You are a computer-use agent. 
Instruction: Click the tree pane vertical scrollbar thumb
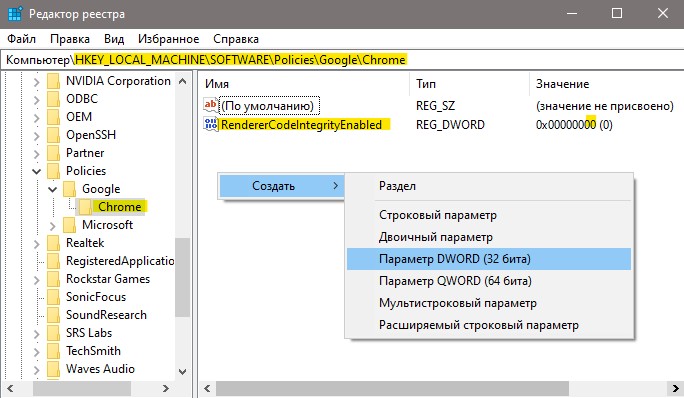click(x=182, y=277)
